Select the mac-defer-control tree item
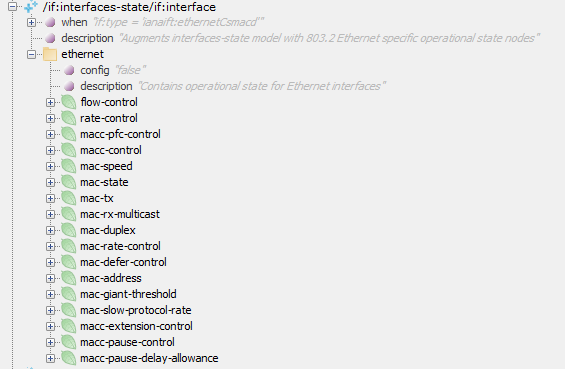 [x=123, y=262]
